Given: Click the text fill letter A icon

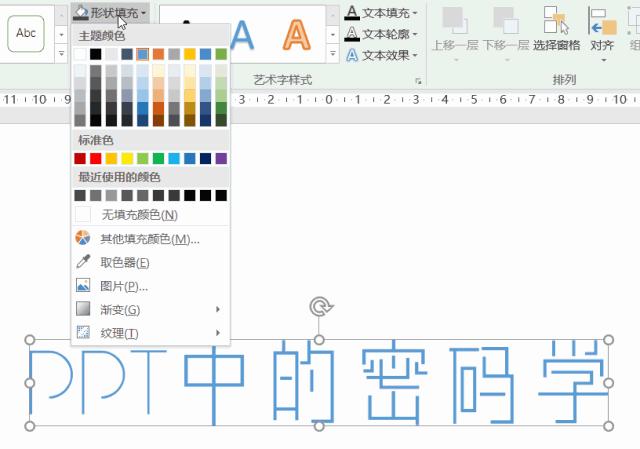Looking at the screenshot, I should tap(351, 13).
